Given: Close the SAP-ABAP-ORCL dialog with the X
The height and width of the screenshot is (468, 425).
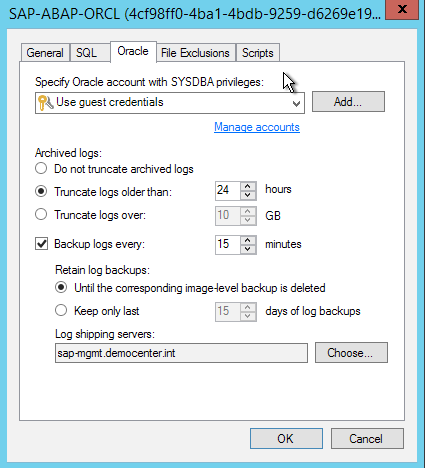Looking at the screenshot, I should coord(402,9).
